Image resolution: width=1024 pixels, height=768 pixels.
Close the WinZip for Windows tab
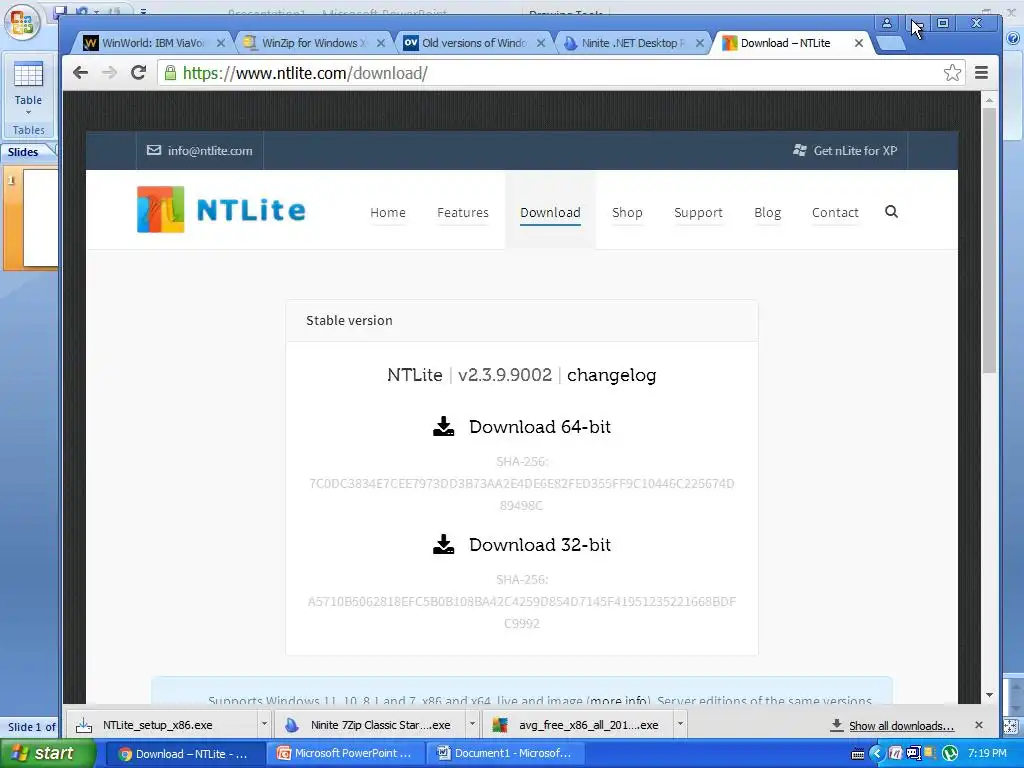(381, 43)
